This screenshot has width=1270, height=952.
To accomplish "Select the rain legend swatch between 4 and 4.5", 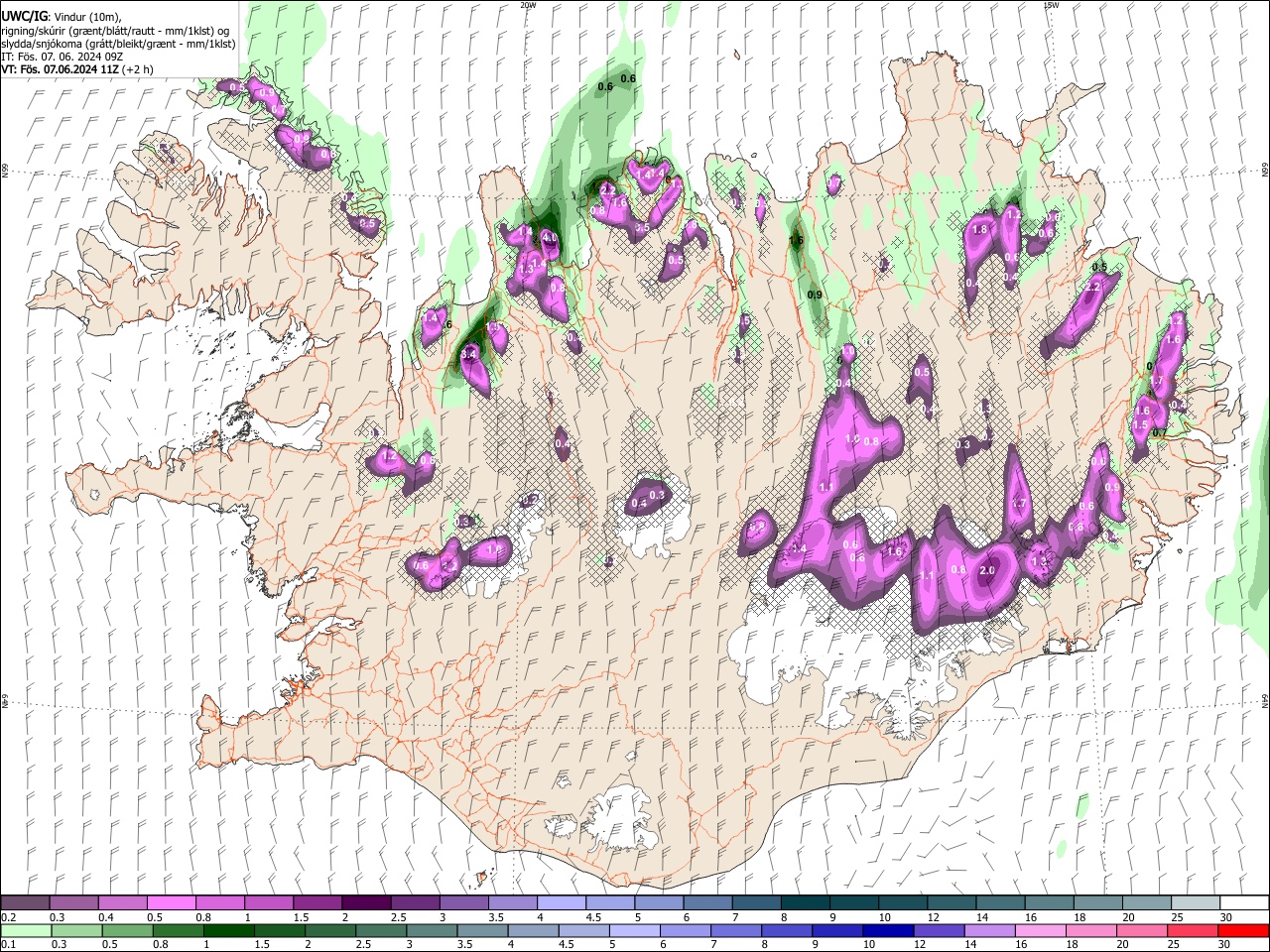I will coord(533,930).
